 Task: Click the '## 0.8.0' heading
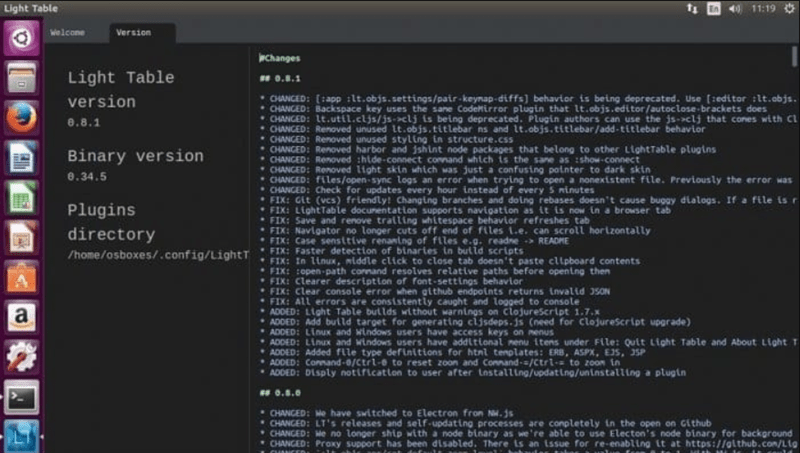click(280, 393)
